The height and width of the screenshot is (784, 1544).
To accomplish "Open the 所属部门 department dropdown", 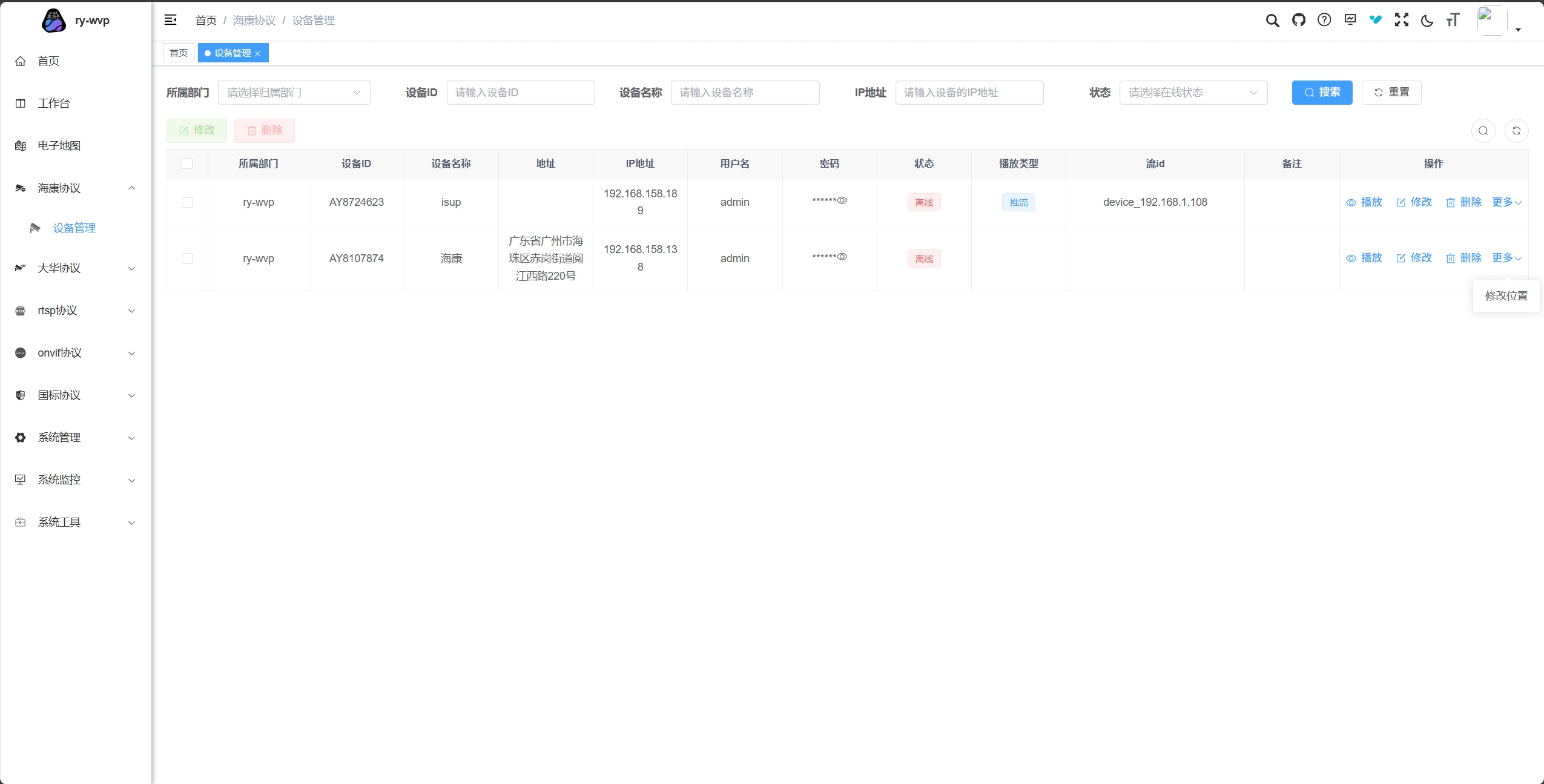I will (x=294, y=93).
